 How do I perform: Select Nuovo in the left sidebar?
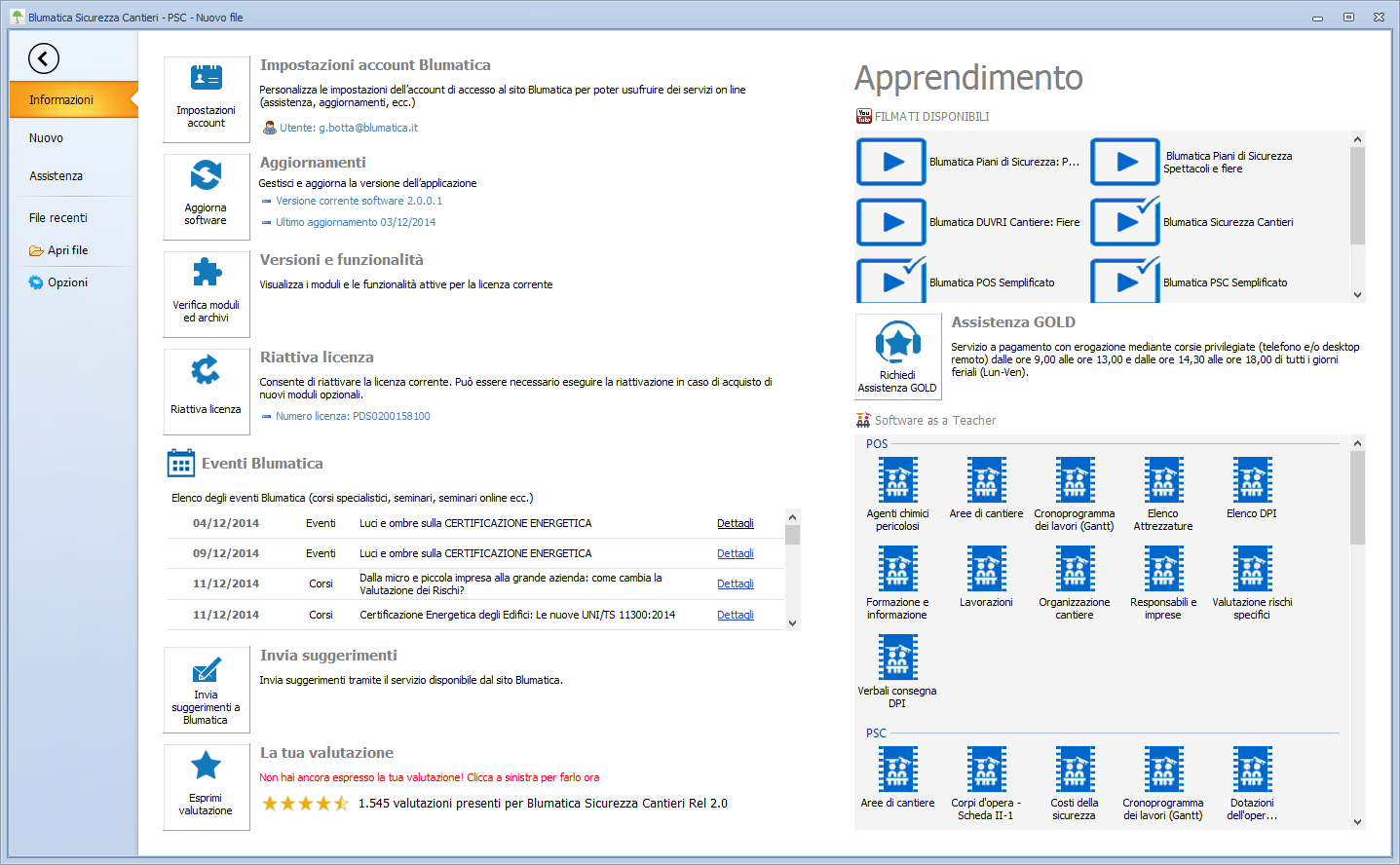[x=46, y=138]
